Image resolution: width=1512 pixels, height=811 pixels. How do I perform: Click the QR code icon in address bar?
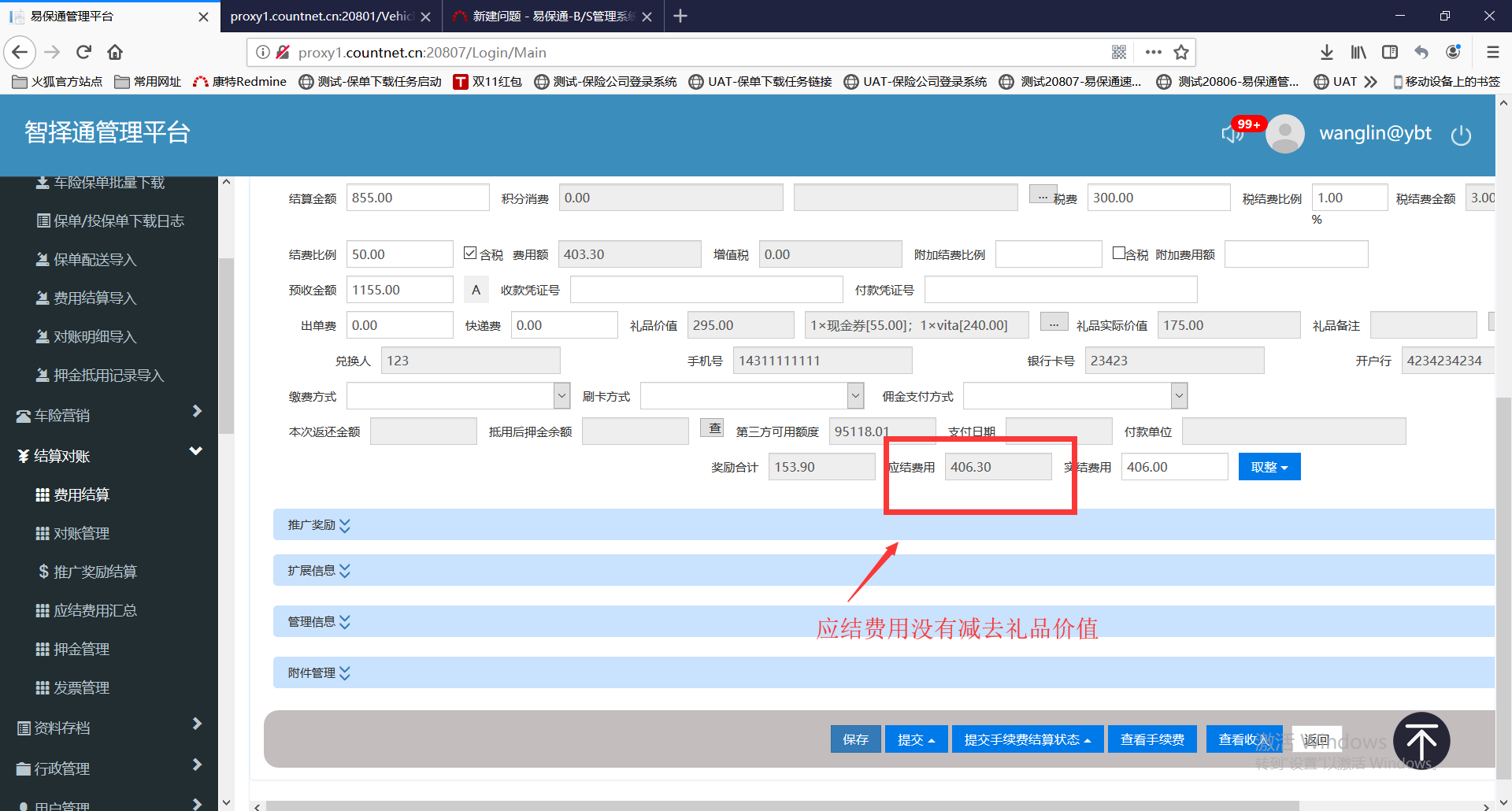(x=1118, y=53)
